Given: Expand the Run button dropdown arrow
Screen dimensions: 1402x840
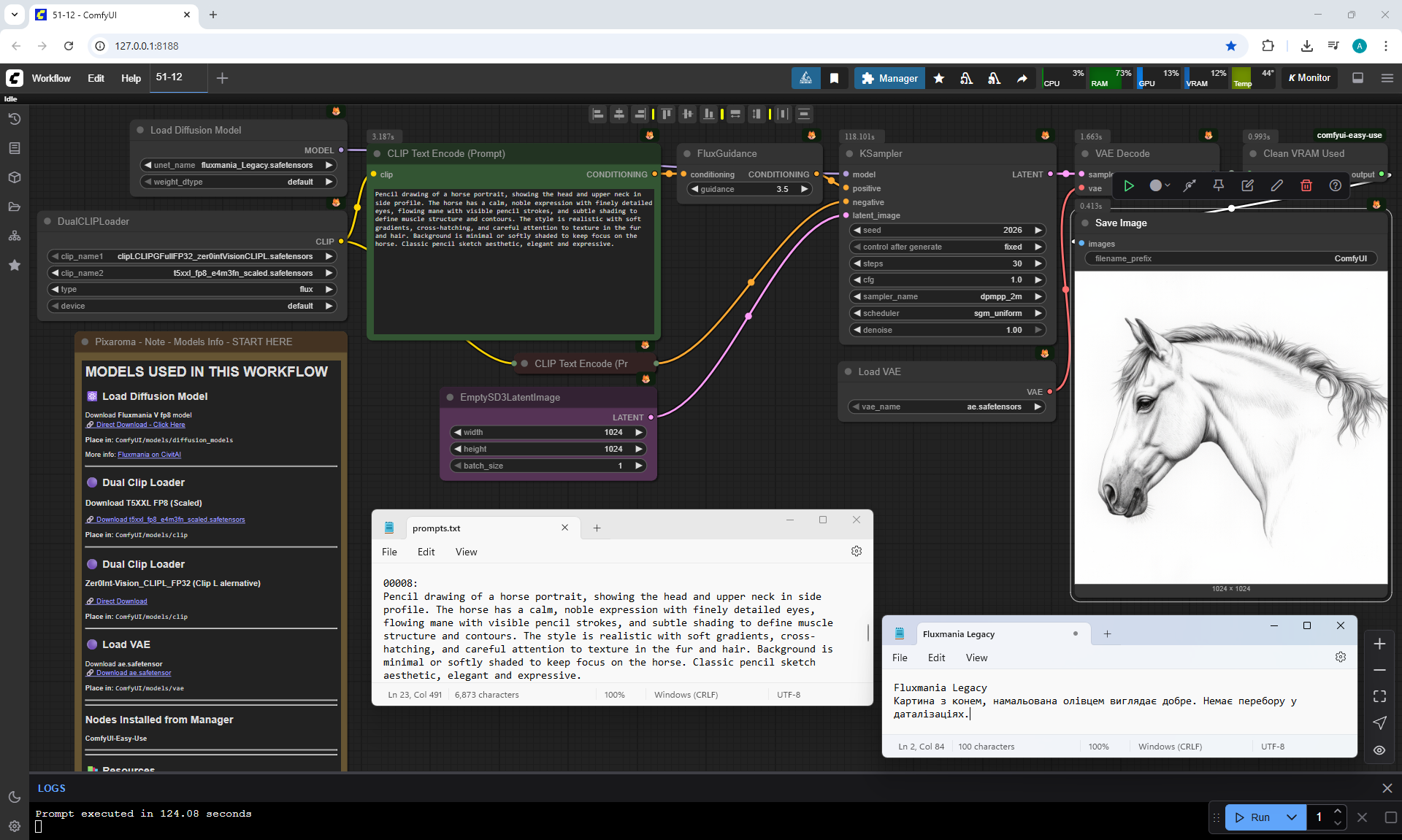Looking at the screenshot, I should point(1292,817).
